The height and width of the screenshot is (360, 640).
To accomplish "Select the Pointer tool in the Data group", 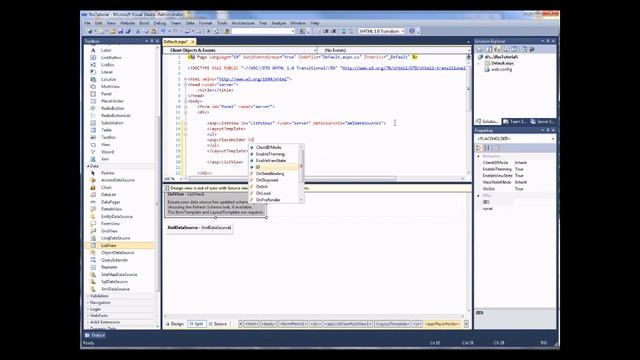I will [x=107, y=173].
